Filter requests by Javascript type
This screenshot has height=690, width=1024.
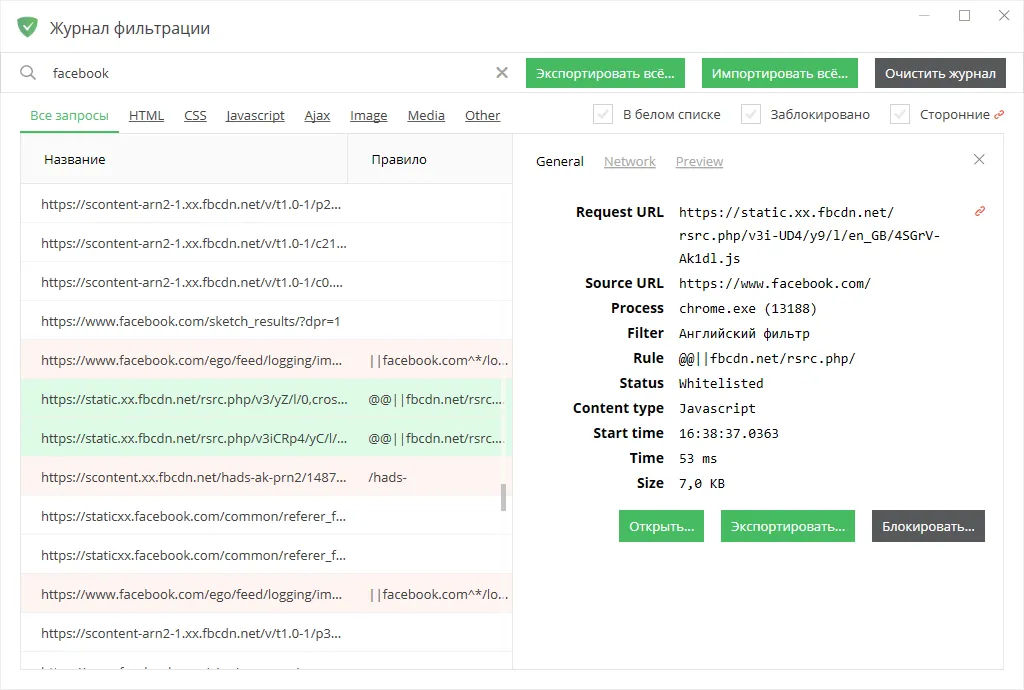pyautogui.click(x=255, y=116)
